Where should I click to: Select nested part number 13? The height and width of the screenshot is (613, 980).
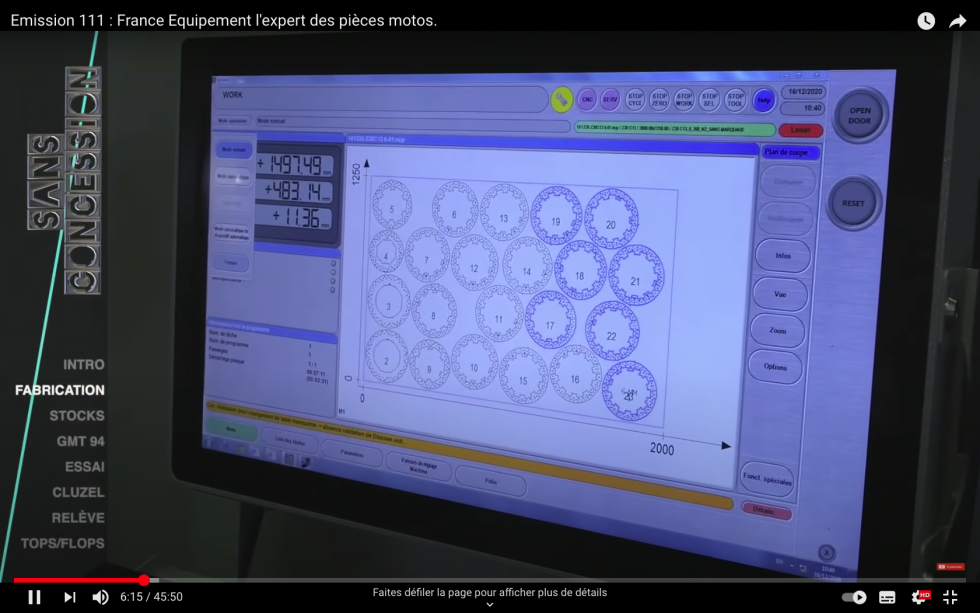click(504, 212)
